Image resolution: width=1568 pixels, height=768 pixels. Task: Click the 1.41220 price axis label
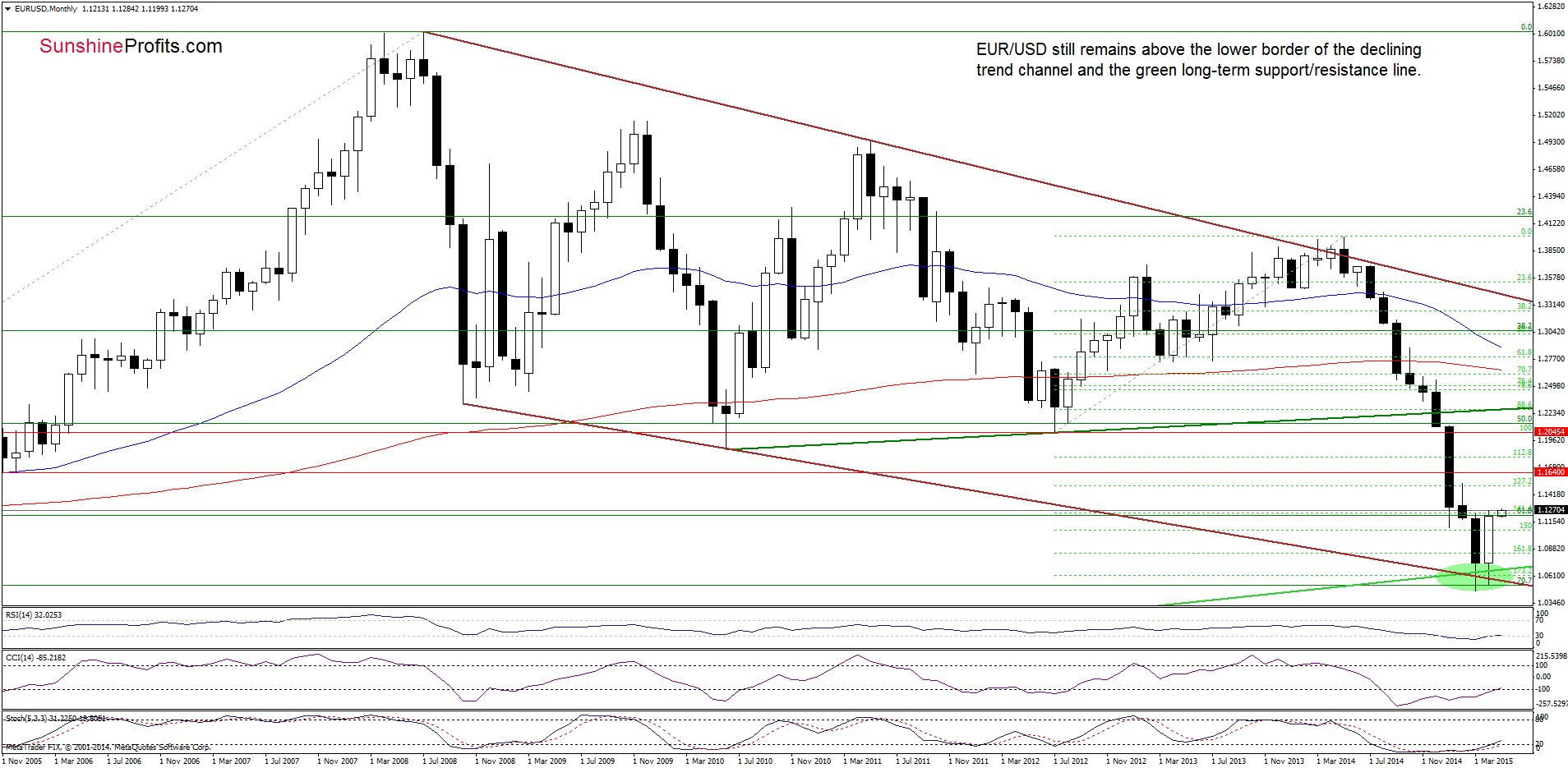[x=1550, y=223]
